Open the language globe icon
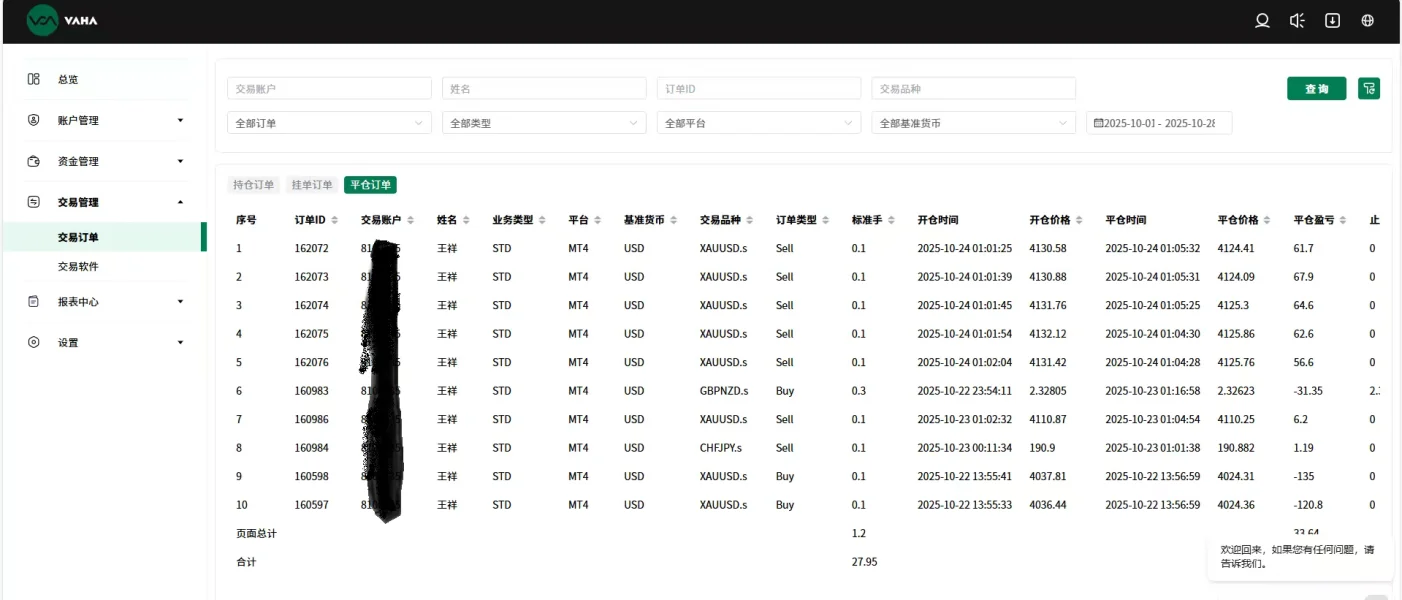Screen dimensions: 1402x600 (1367, 21)
